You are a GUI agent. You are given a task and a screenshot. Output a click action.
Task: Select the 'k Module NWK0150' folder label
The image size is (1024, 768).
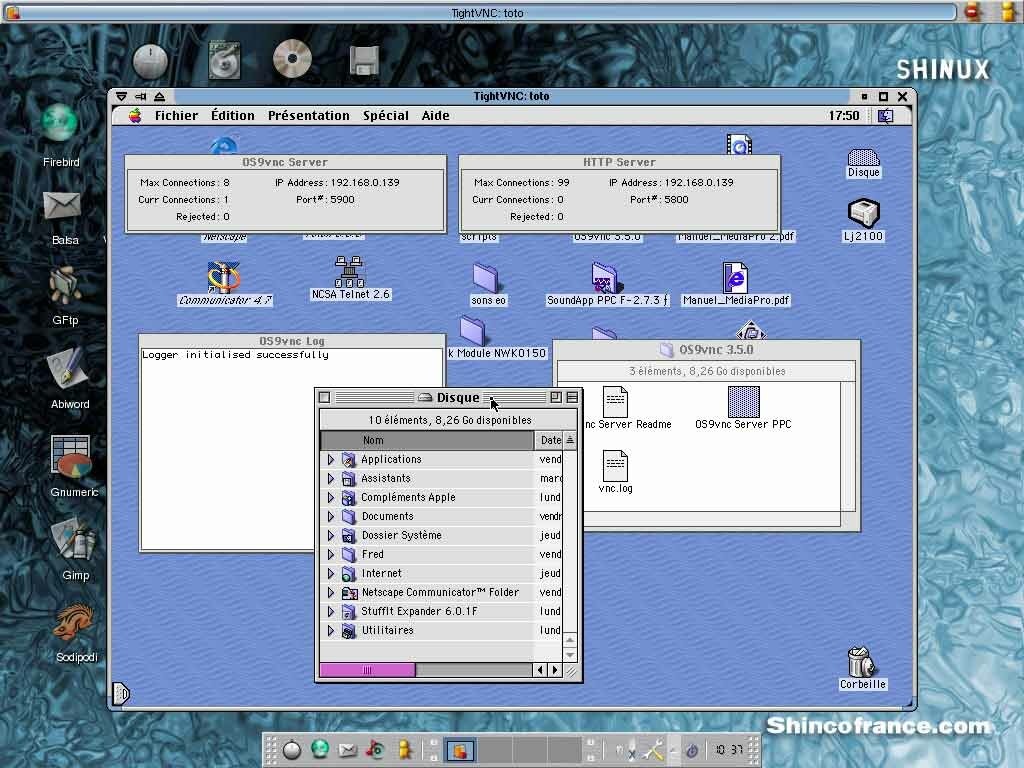click(x=497, y=353)
